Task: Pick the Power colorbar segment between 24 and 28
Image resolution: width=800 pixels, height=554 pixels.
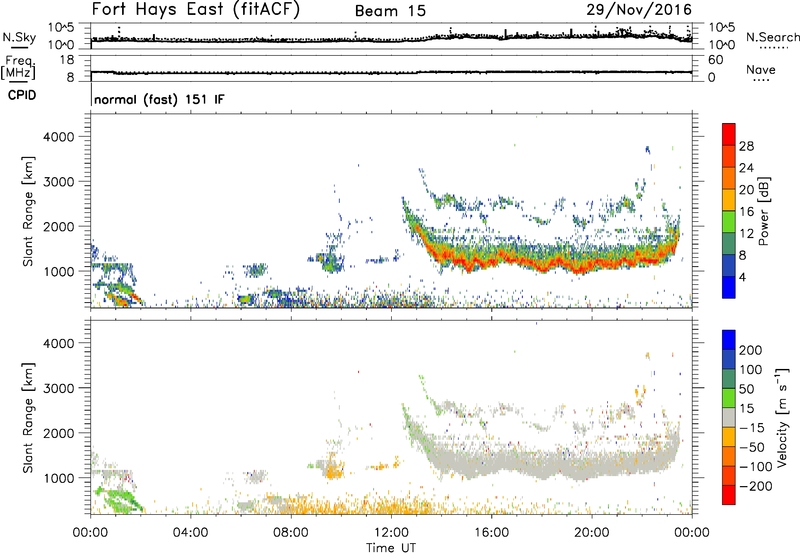Action: point(729,157)
